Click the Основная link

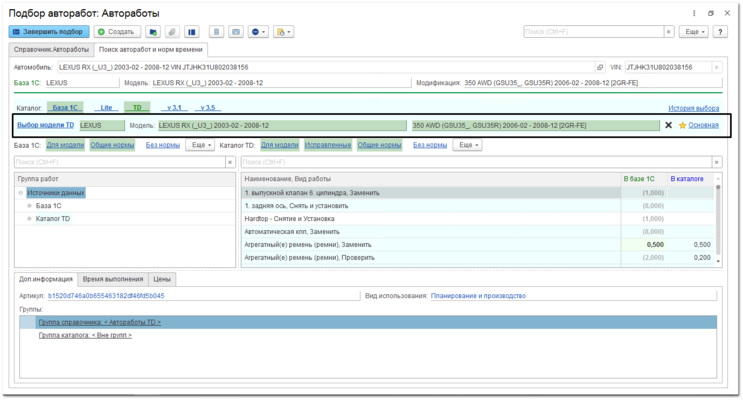tap(703, 125)
